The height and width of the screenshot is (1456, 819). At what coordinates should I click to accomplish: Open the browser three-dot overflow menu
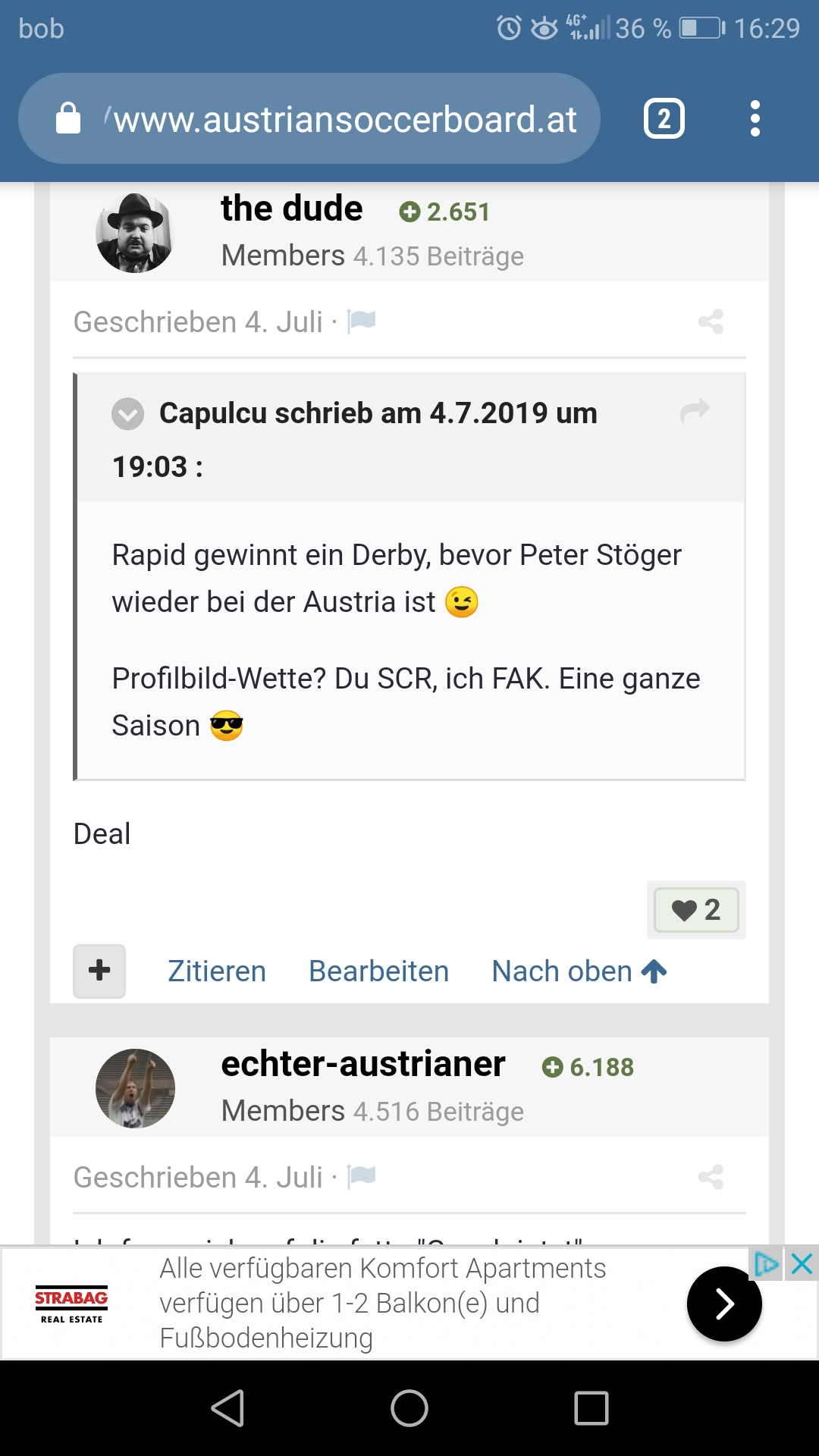point(755,118)
